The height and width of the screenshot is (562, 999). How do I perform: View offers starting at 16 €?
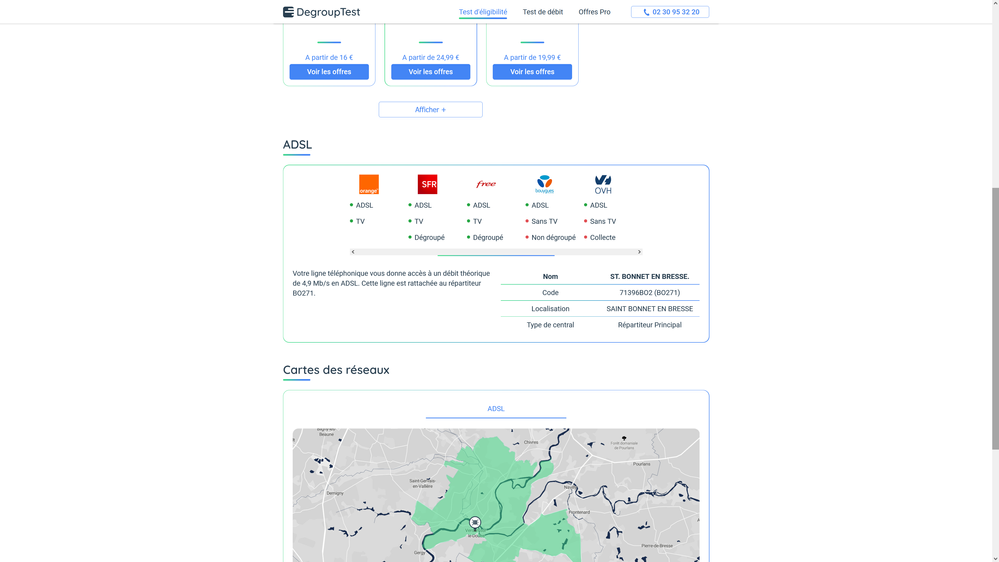point(329,72)
